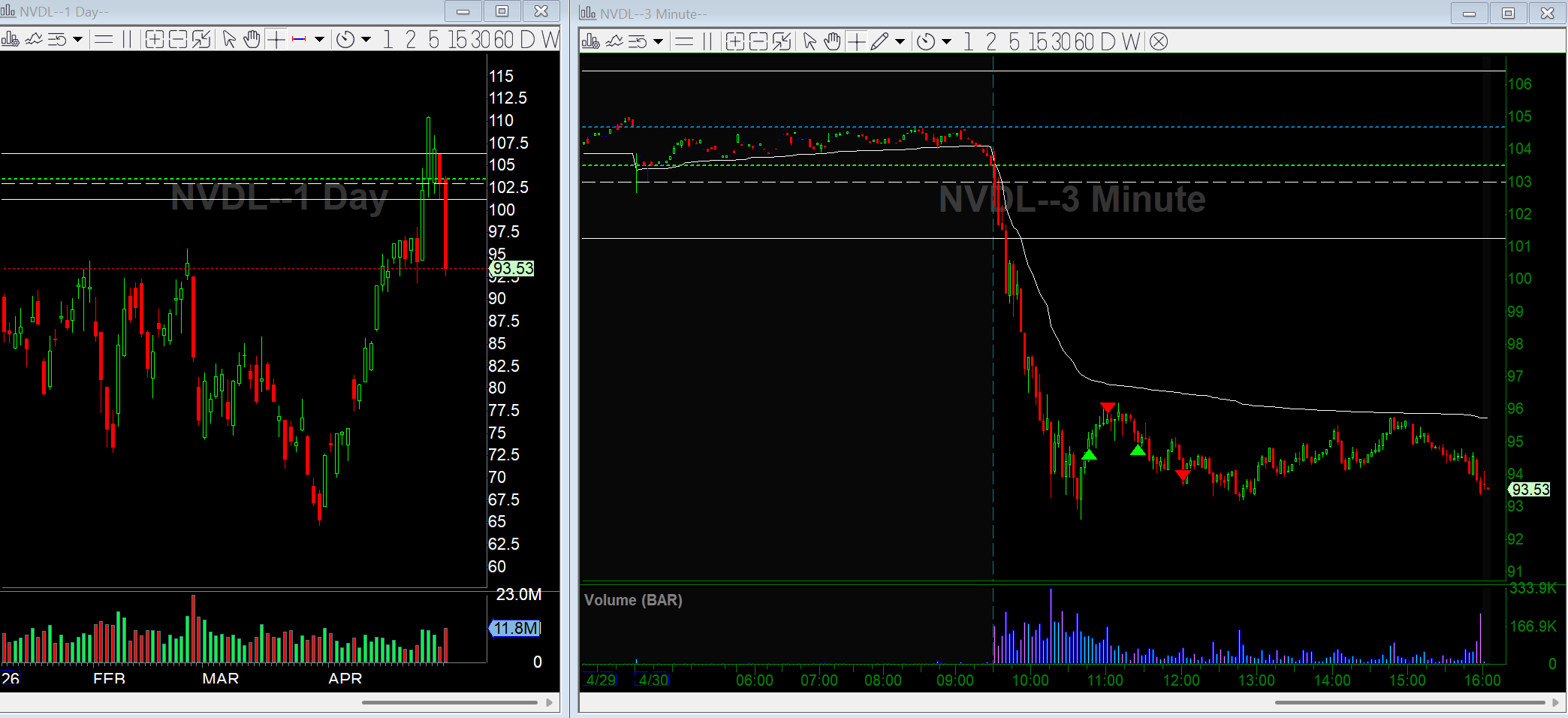Image resolution: width=1568 pixels, height=718 pixels.
Task: Click the timer interval icon in 1 Day window
Action: [x=345, y=40]
